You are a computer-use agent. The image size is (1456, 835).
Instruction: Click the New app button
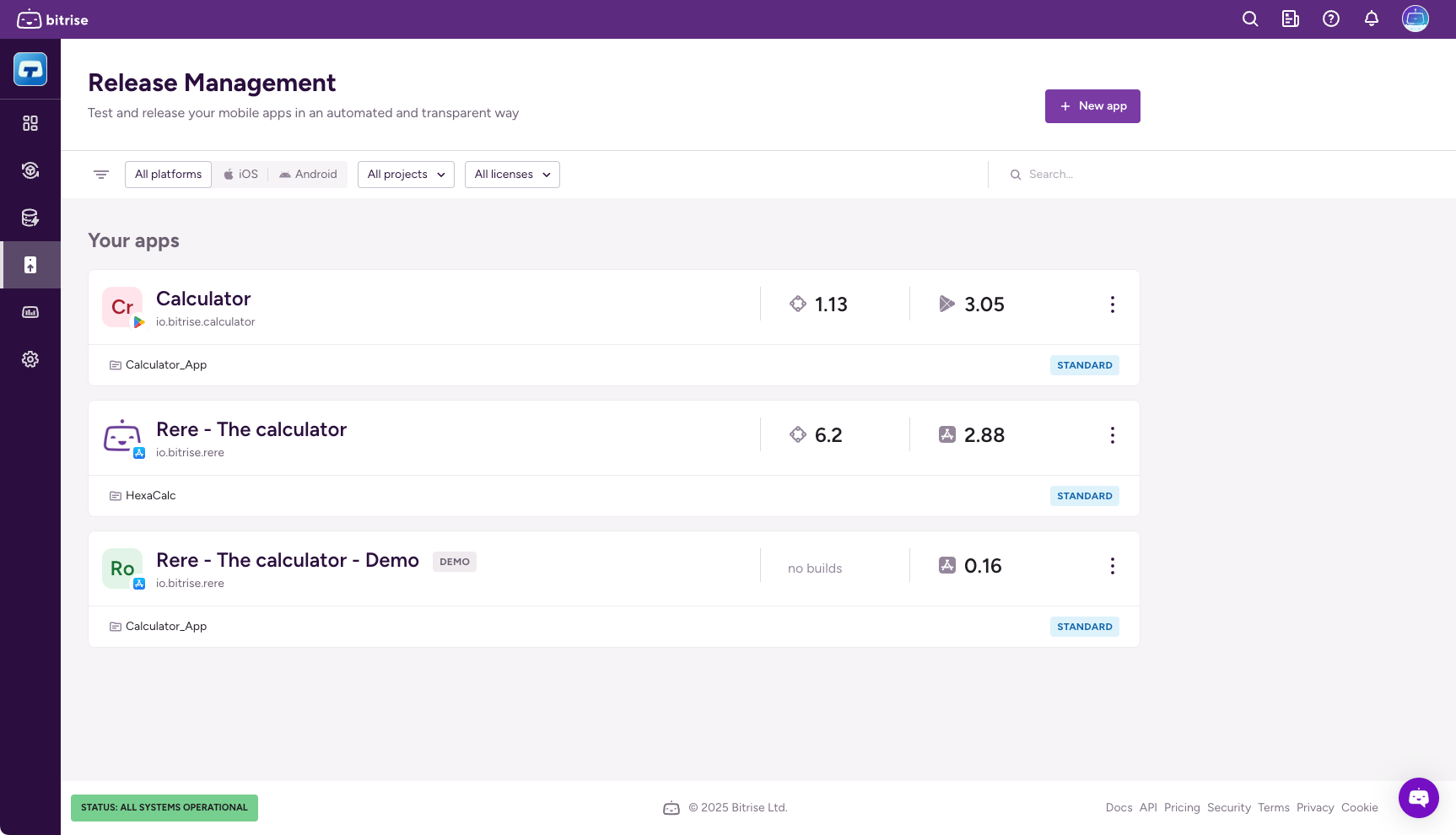coord(1092,106)
